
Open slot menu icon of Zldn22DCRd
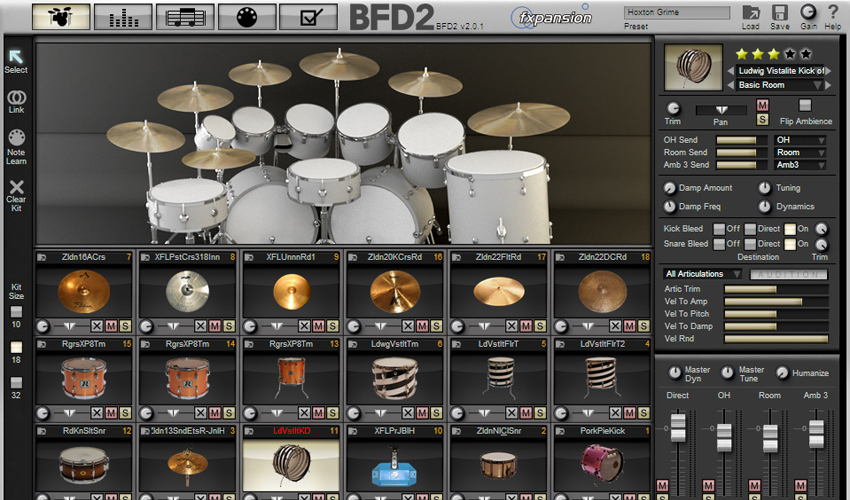coord(560,257)
